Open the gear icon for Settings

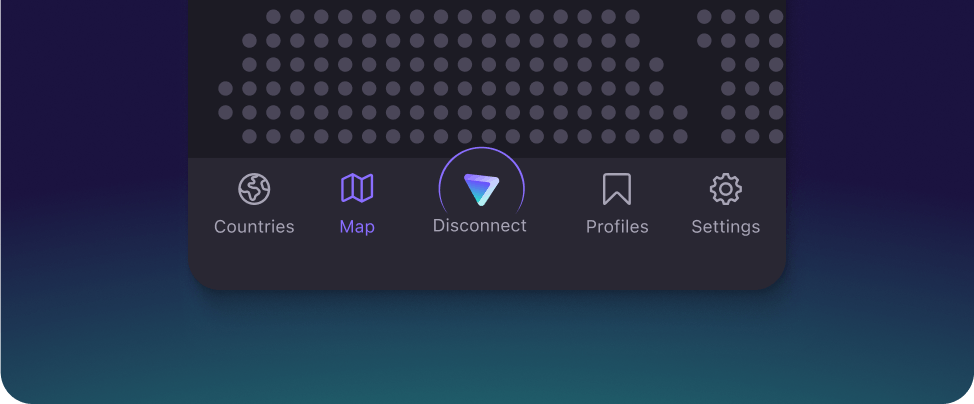(x=725, y=188)
